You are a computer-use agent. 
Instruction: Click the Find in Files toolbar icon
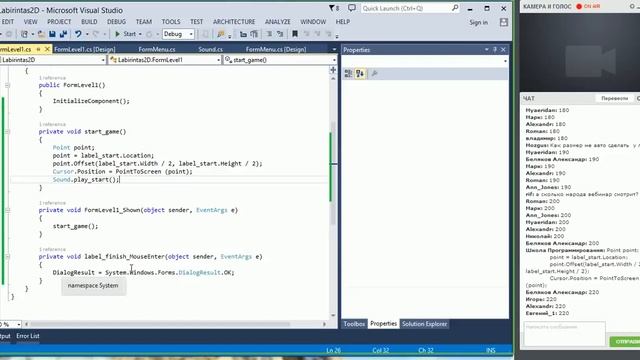221,34
